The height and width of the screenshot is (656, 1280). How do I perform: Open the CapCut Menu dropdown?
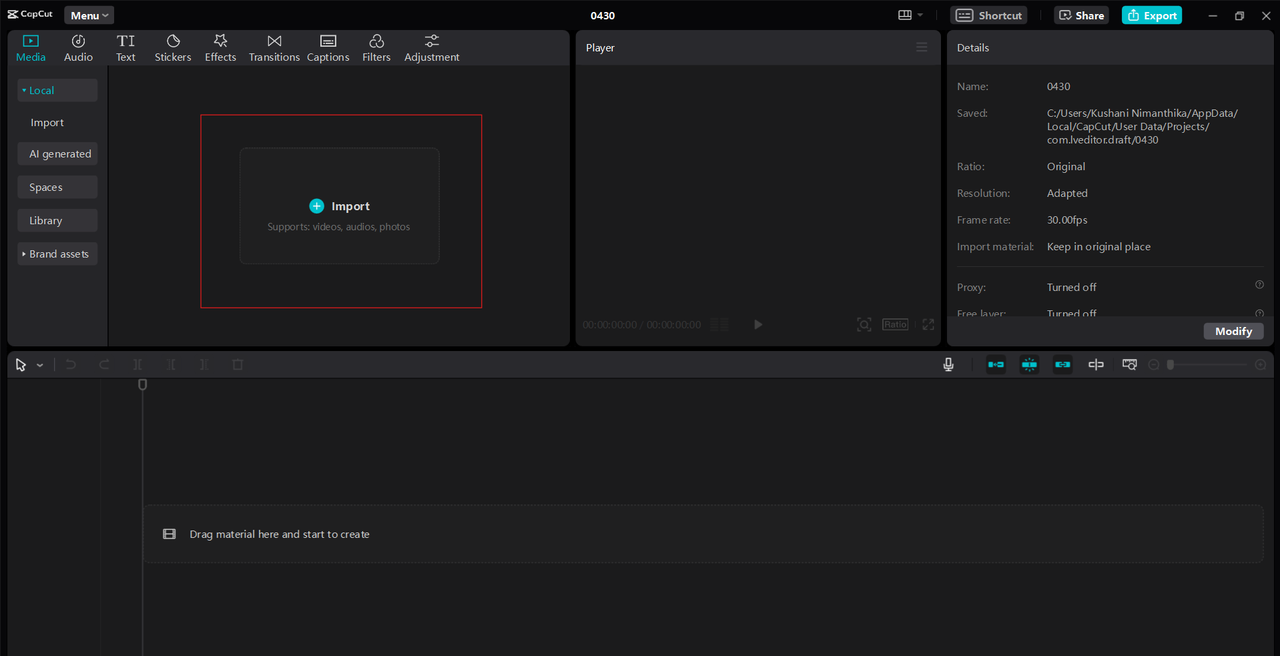tap(89, 15)
